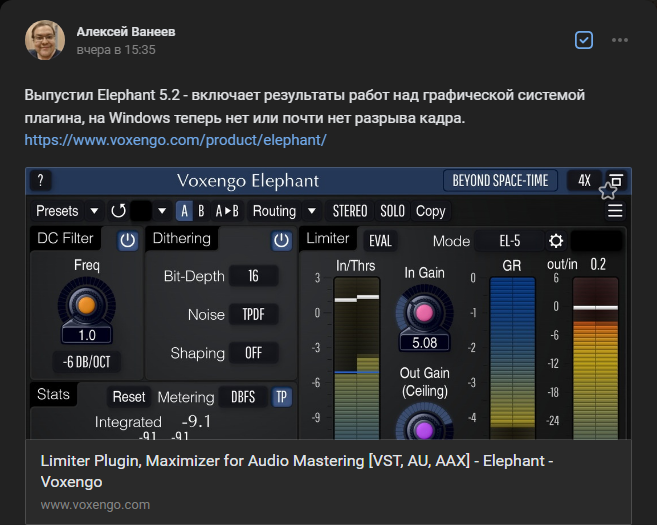This screenshot has width=657, height=525.
Task: Open the Noise TPDF selector
Action: pos(253,314)
